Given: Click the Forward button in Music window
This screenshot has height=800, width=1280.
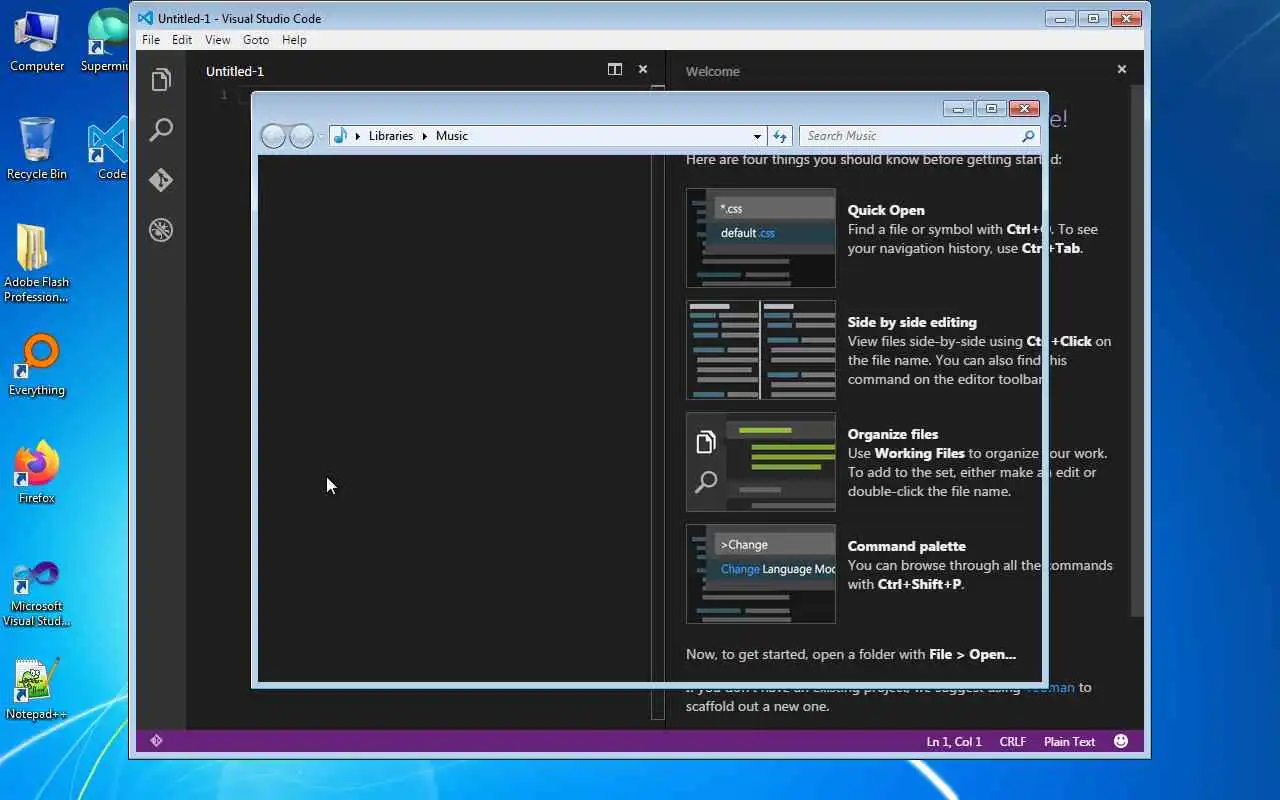Looking at the screenshot, I should (x=301, y=136).
